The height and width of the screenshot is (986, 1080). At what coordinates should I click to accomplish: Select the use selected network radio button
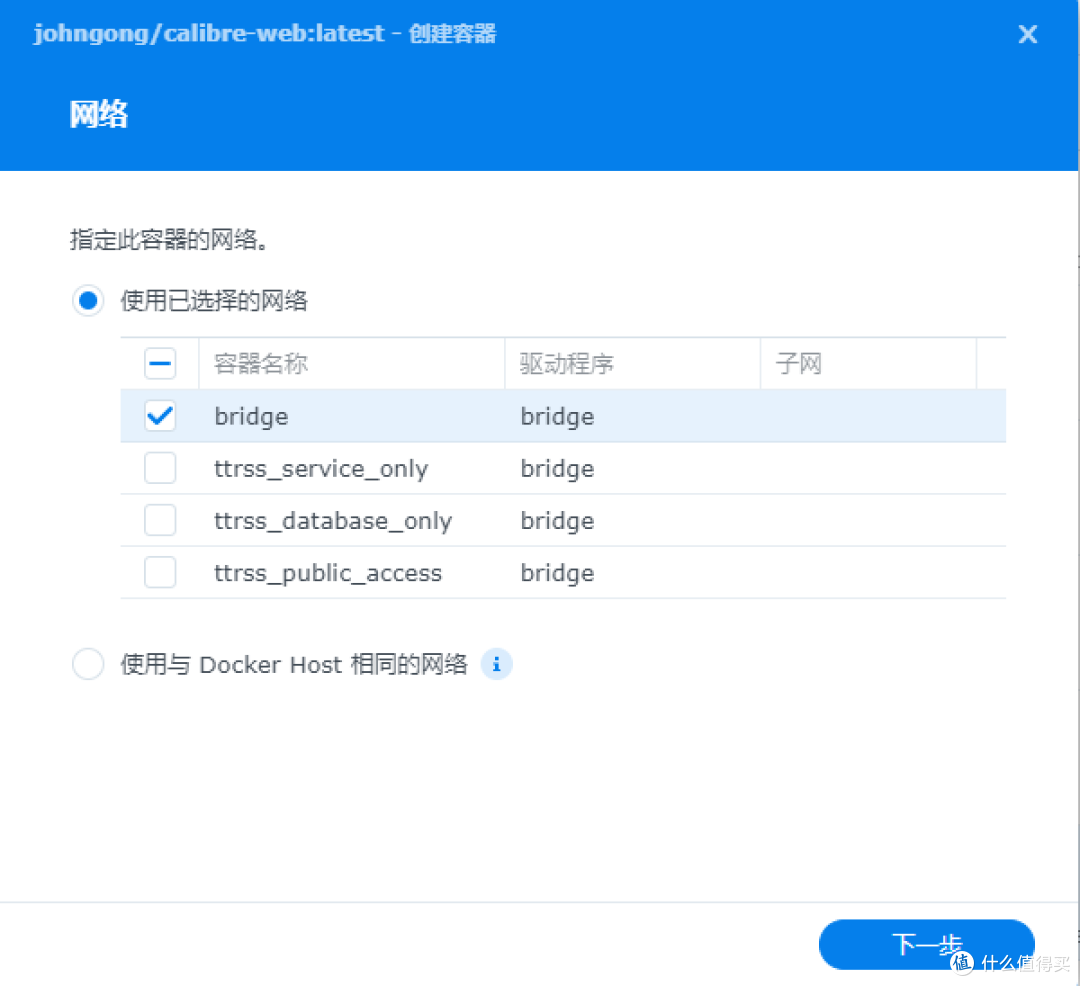tap(88, 301)
